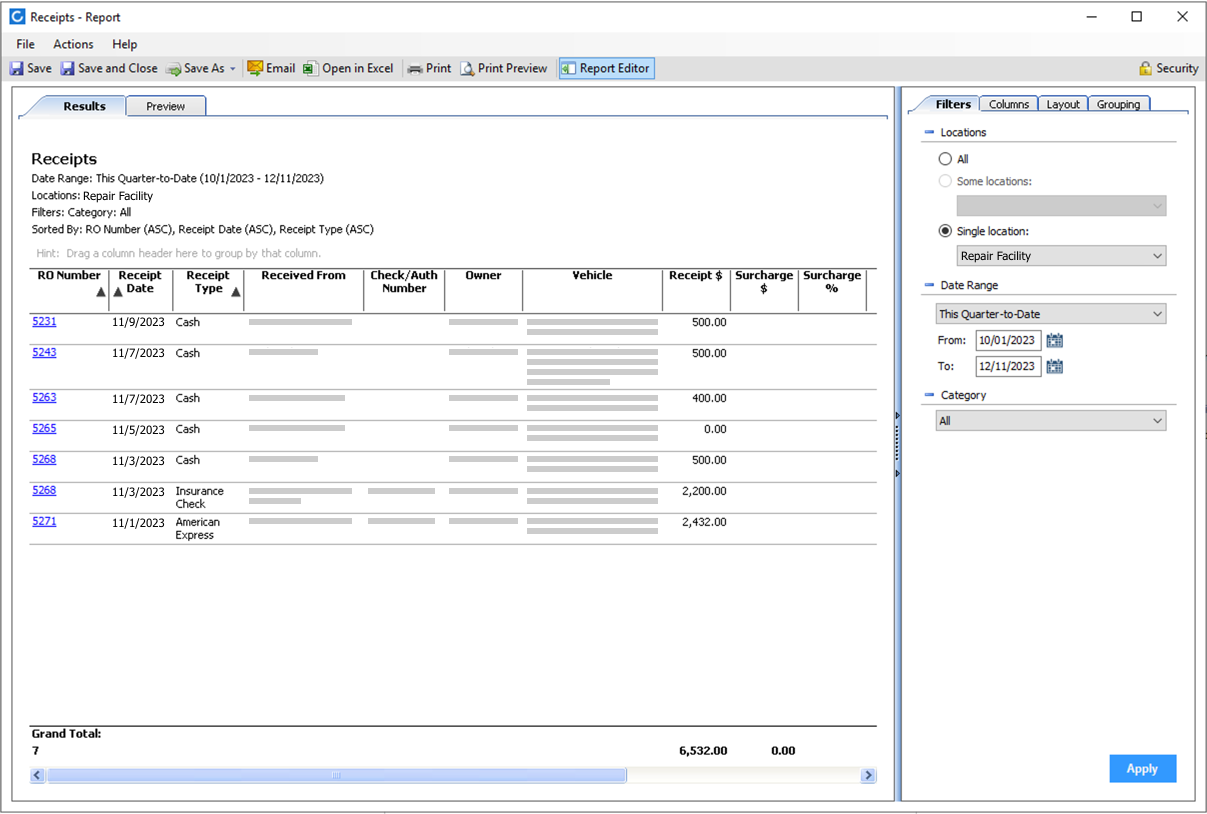Image resolution: width=1207 pixels, height=814 pixels.
Task: Click the Save As toolbar button
Action: pyautogui.click(x=195, y=68)
